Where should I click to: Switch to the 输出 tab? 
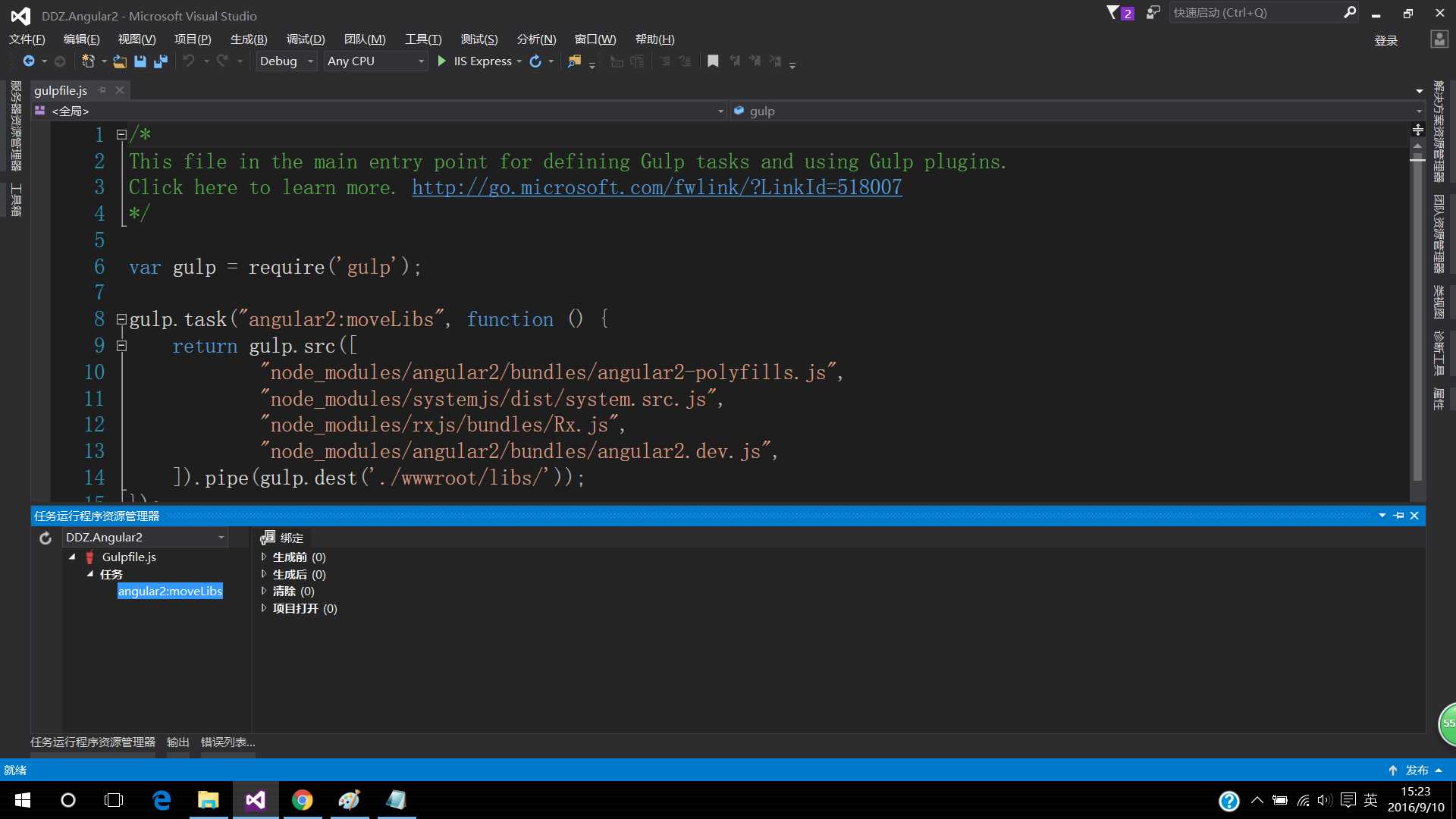tap(178, 742)
